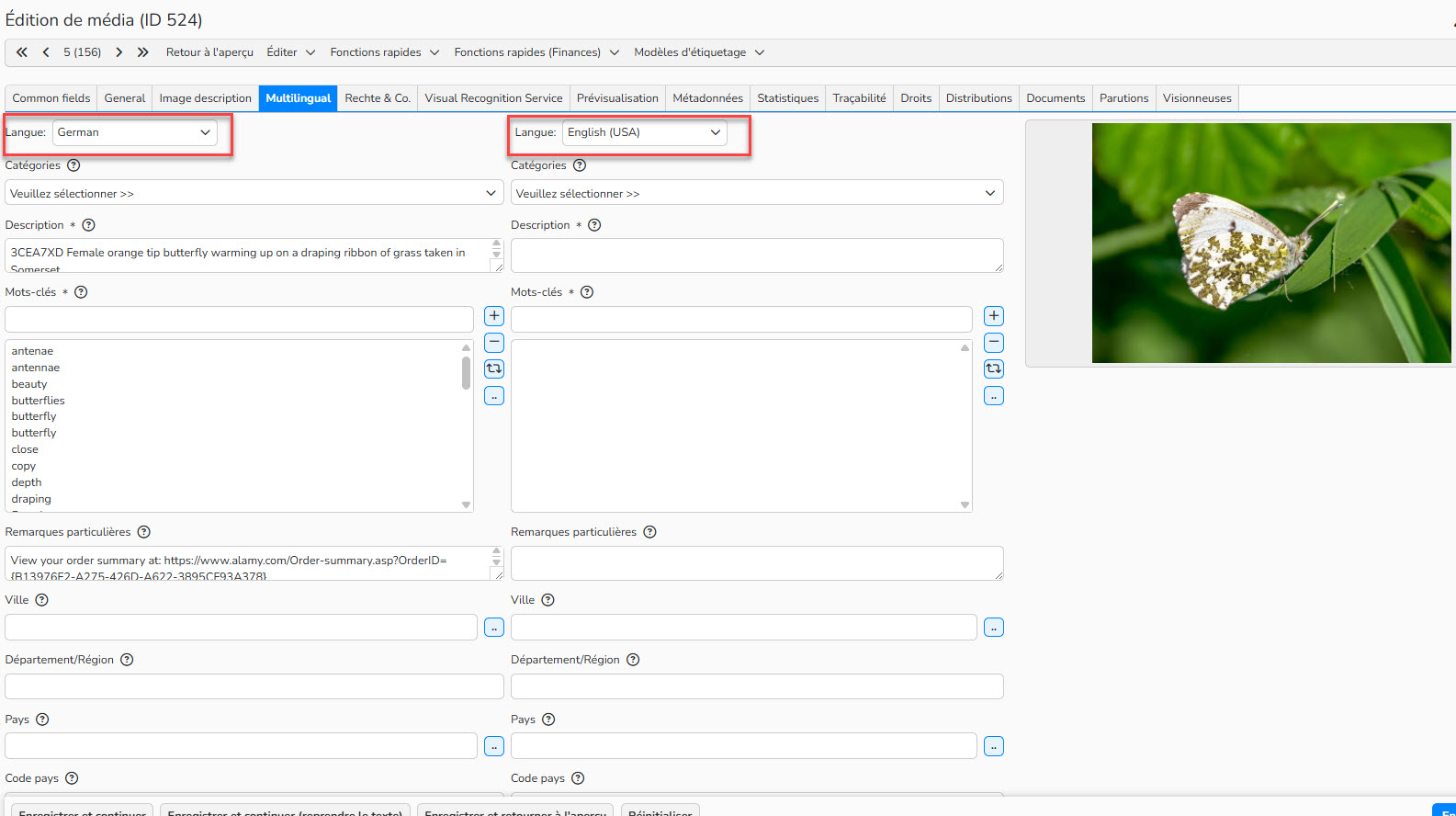This screenshot has height=816, width=1456.
Task: Select keyword 'draping' in German list
Action: 31,499
